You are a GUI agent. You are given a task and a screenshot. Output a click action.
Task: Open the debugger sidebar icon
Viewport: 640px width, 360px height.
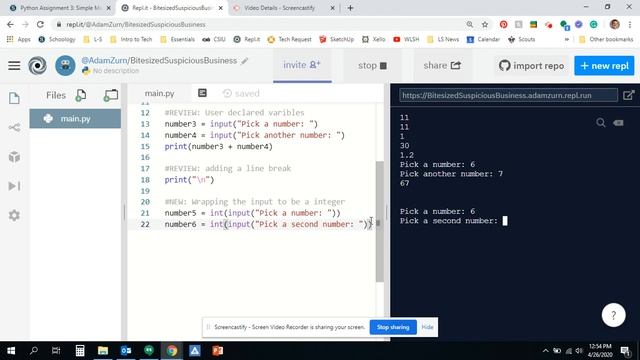point(14,186)
